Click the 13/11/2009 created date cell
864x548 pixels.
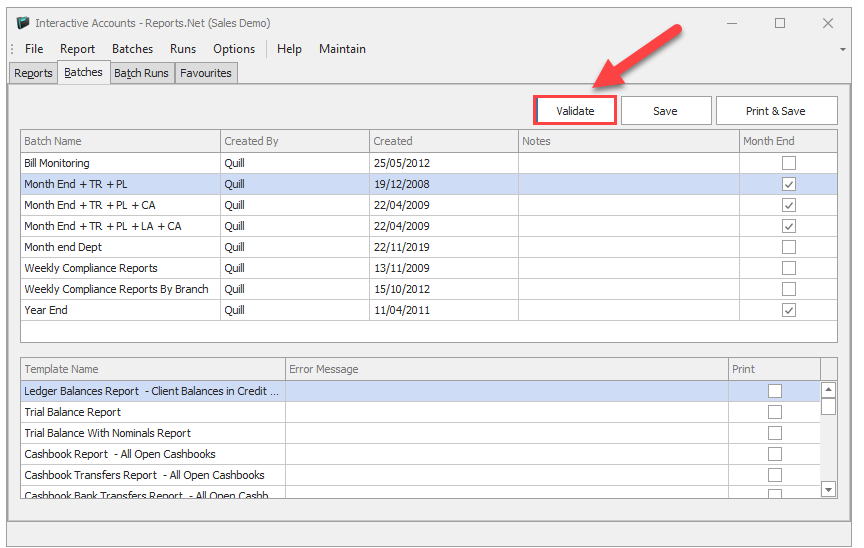click(x=444, y=268)
